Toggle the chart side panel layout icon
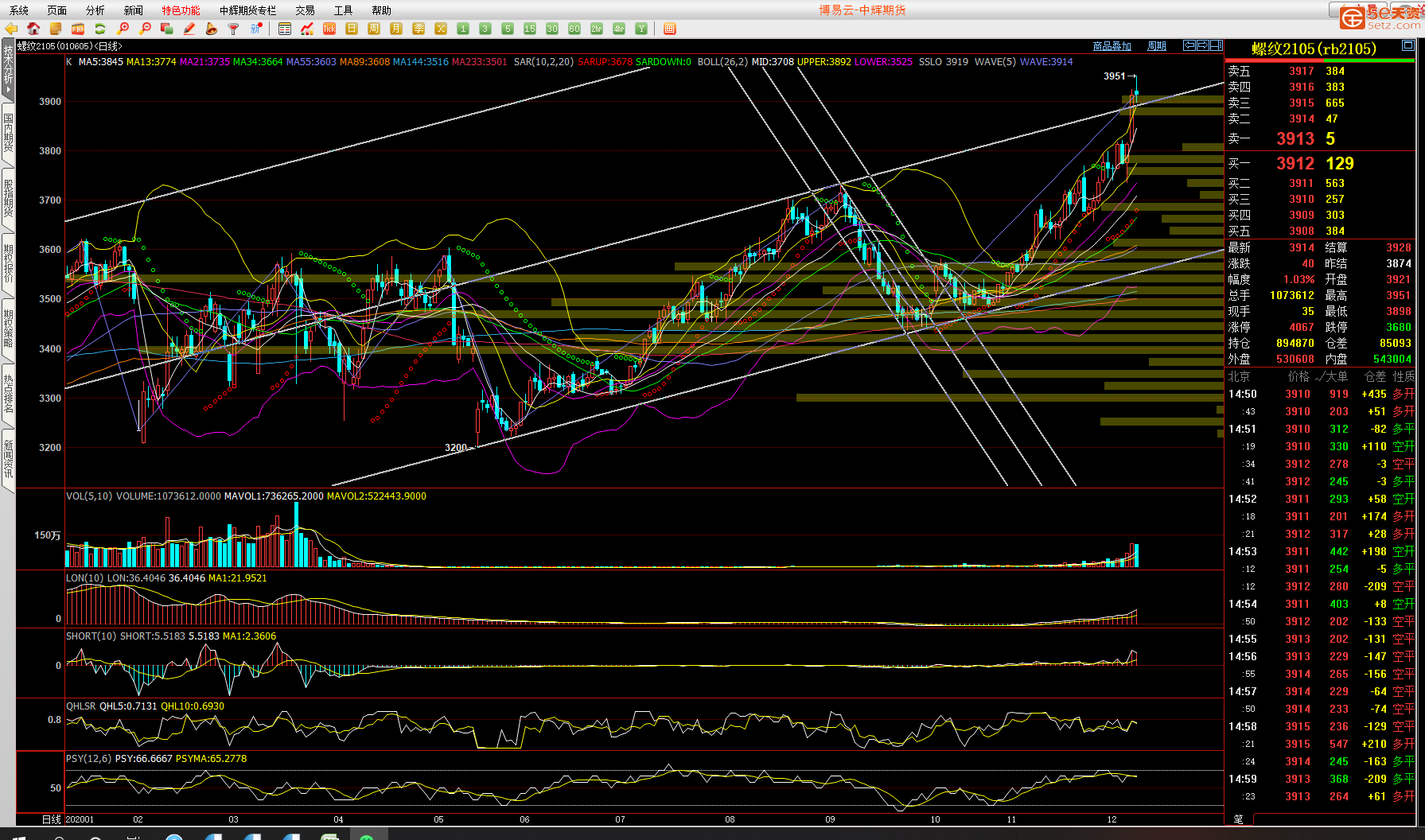The image size is (1425, 840). tap(1217, 45)
